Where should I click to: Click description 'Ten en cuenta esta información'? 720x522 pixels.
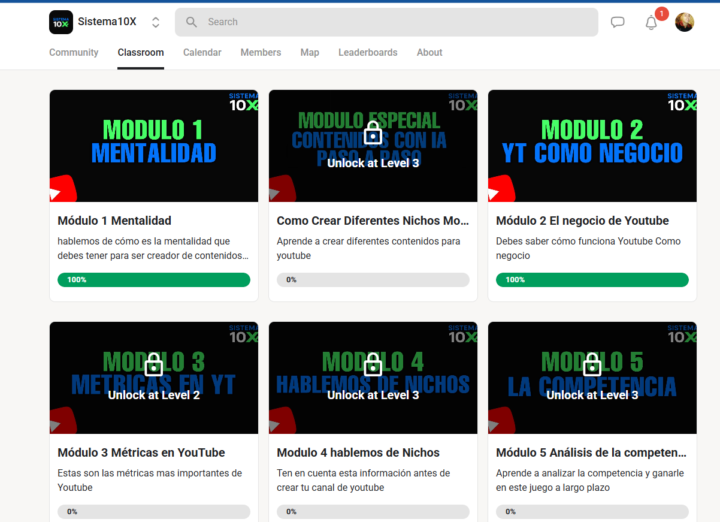pyautogui.click(x=363, y=480)
